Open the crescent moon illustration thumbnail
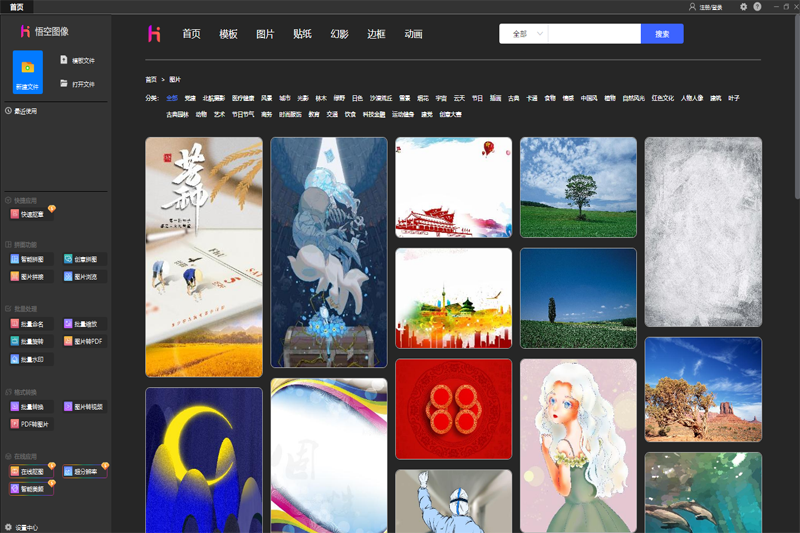This screenshot has height=533, width=800. coord(204,459)
